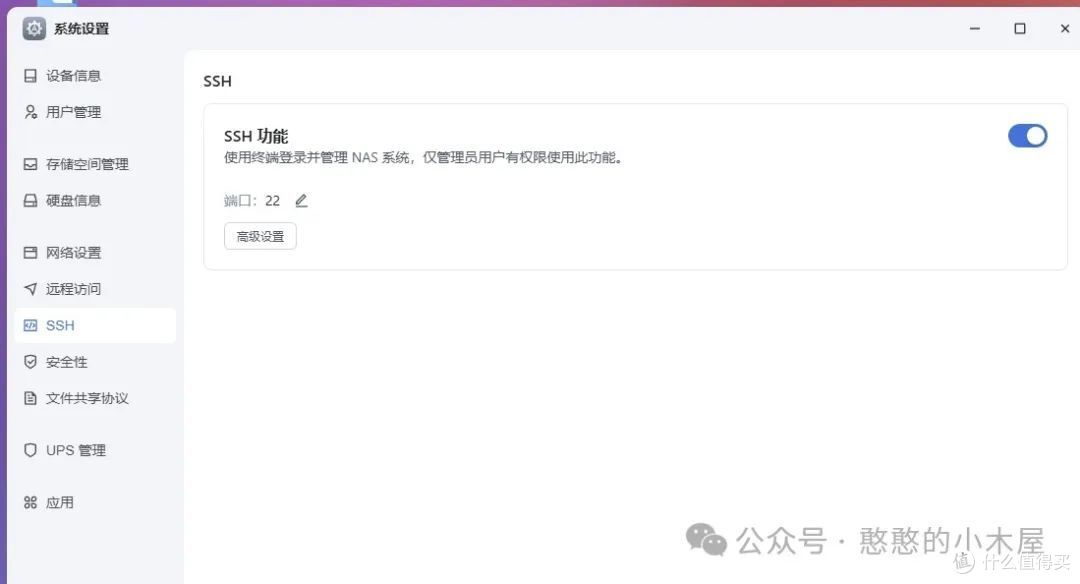Viewport: 1080px width, 584px height.
Task: Switch to 远程访问 settings
Action: pyautogui.click(x=95, y=289)
